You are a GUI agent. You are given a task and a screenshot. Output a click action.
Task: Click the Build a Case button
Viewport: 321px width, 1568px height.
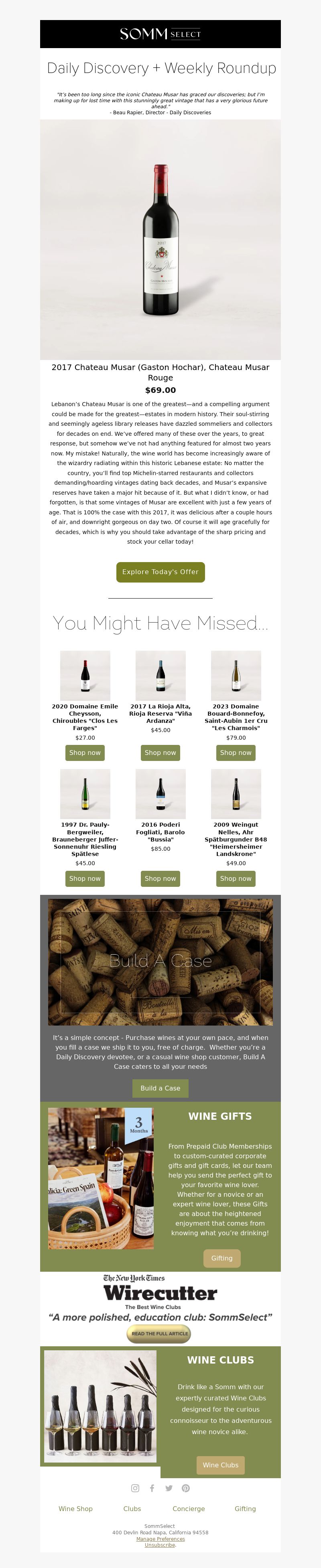(x=160, y=1088)
